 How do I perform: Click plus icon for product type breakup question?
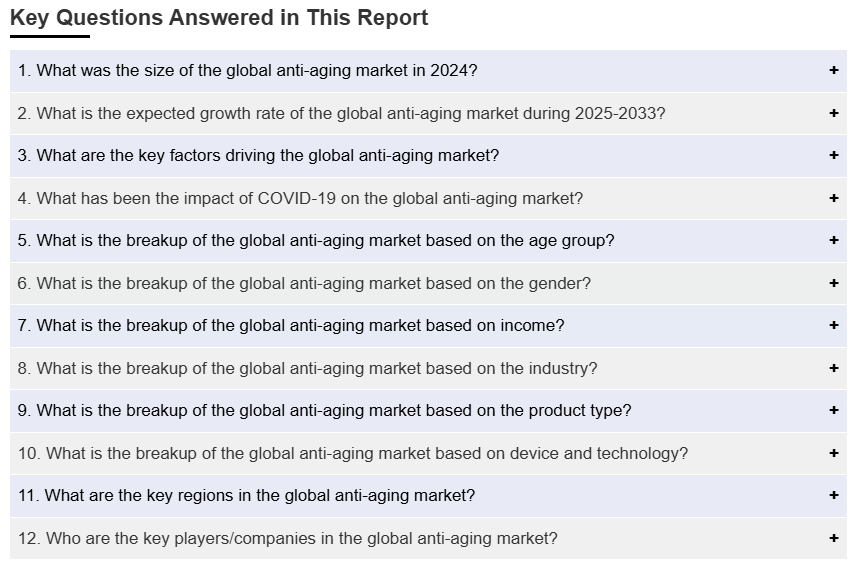click(833, 411)
